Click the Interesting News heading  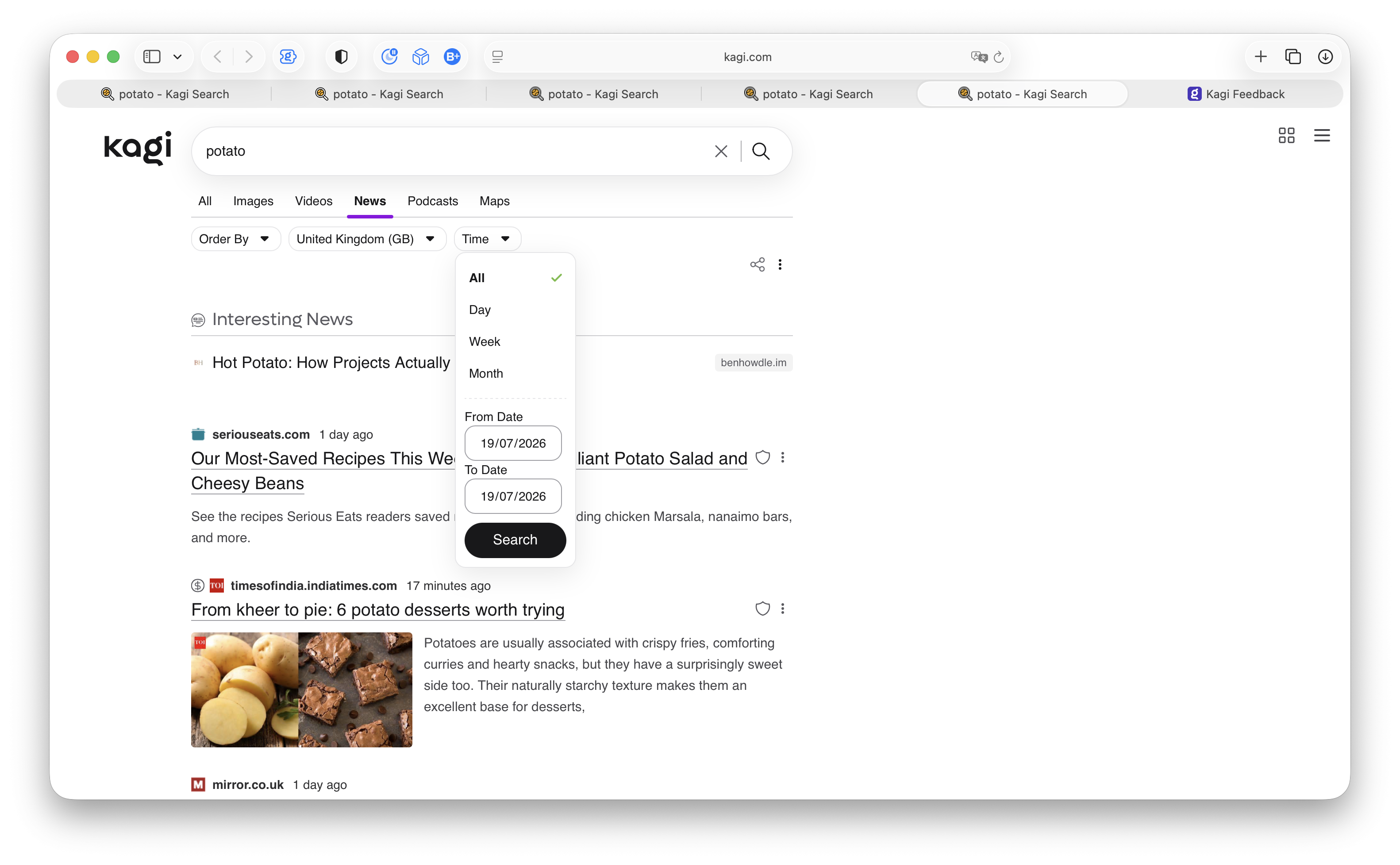(282, 319)
